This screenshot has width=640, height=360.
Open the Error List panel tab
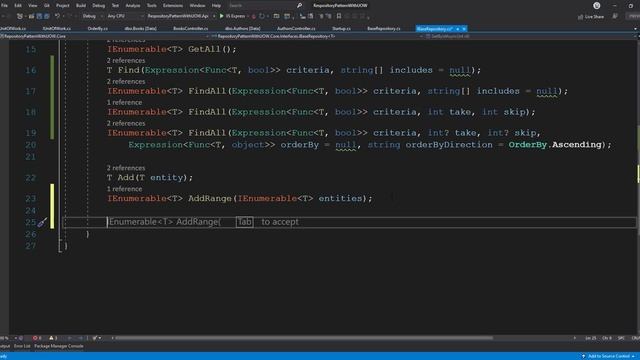point(22,346)
